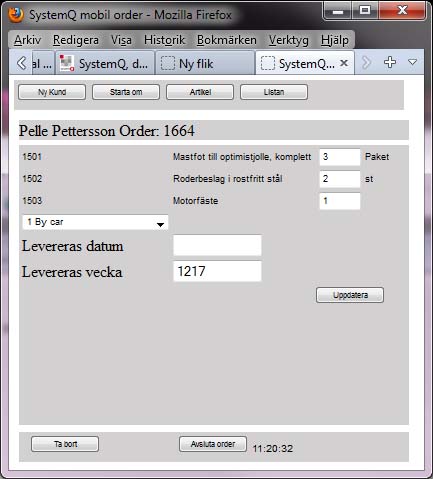Expand the '1 By car' delivery dropdown
Screen dimensions: 433x479
click(x=95, y=222)
